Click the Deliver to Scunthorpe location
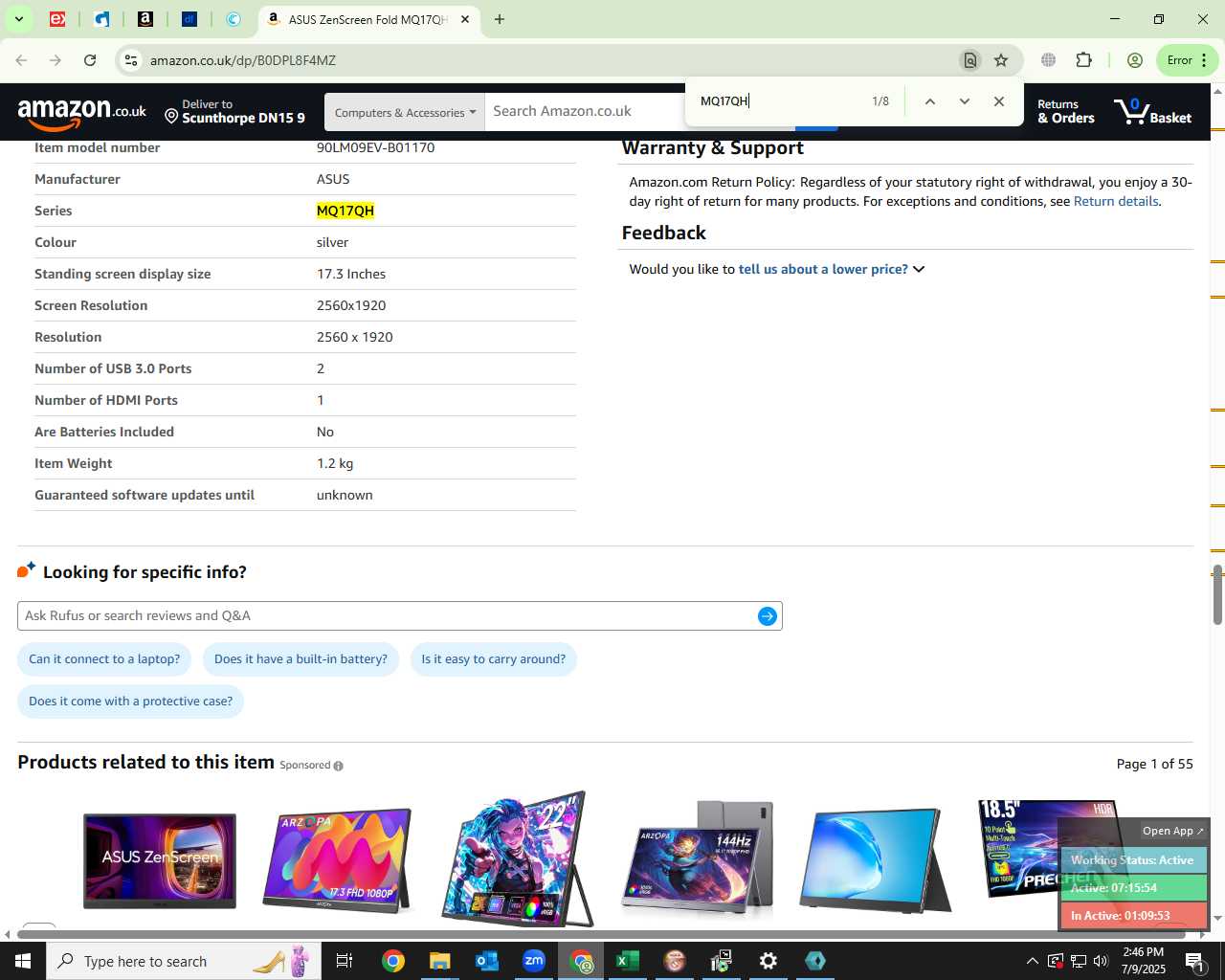This screenshot has height=980, width=1225. [x=234, y=112]
